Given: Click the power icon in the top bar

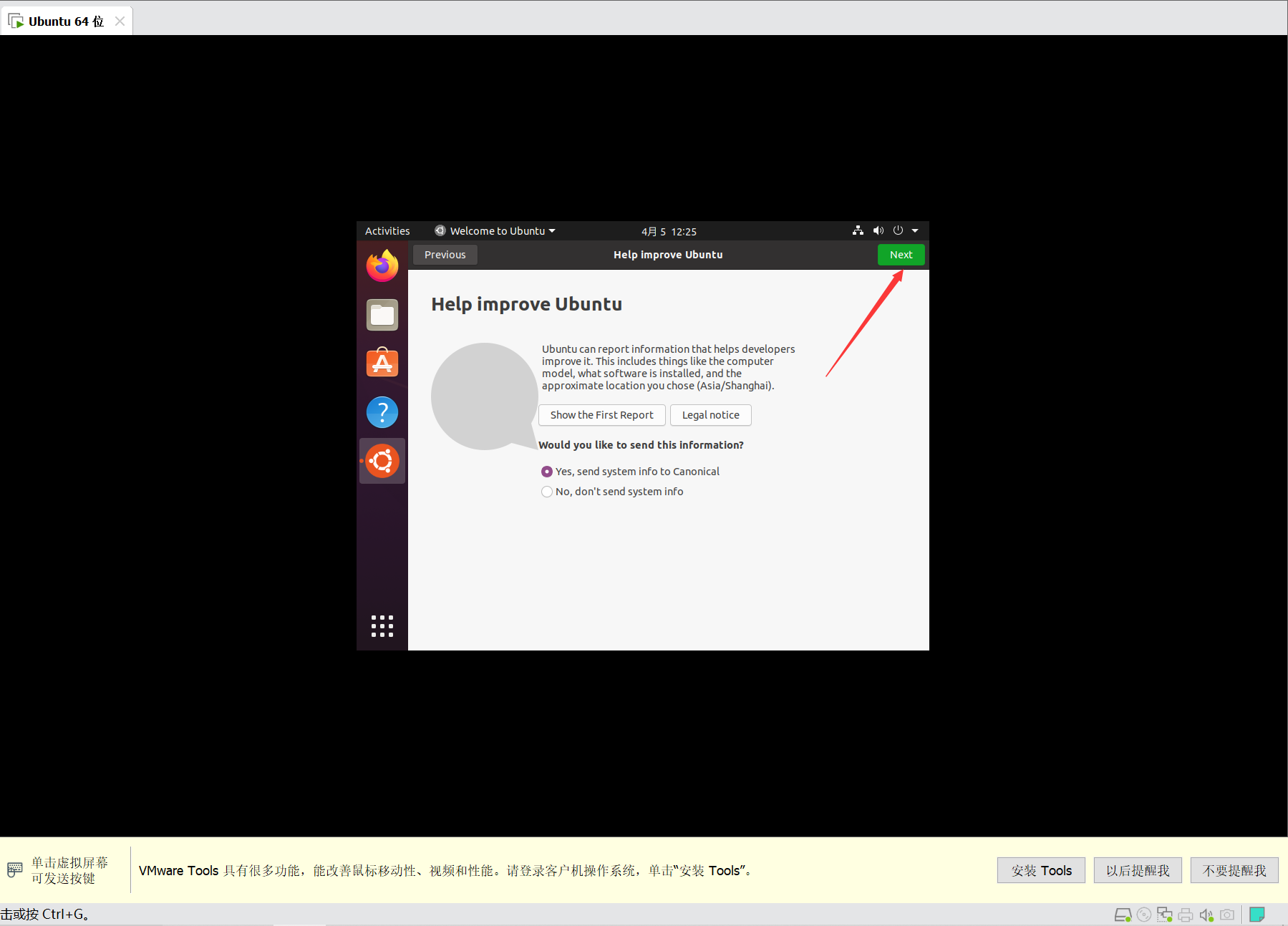Looking at the screenshot, I should (898, 230).
